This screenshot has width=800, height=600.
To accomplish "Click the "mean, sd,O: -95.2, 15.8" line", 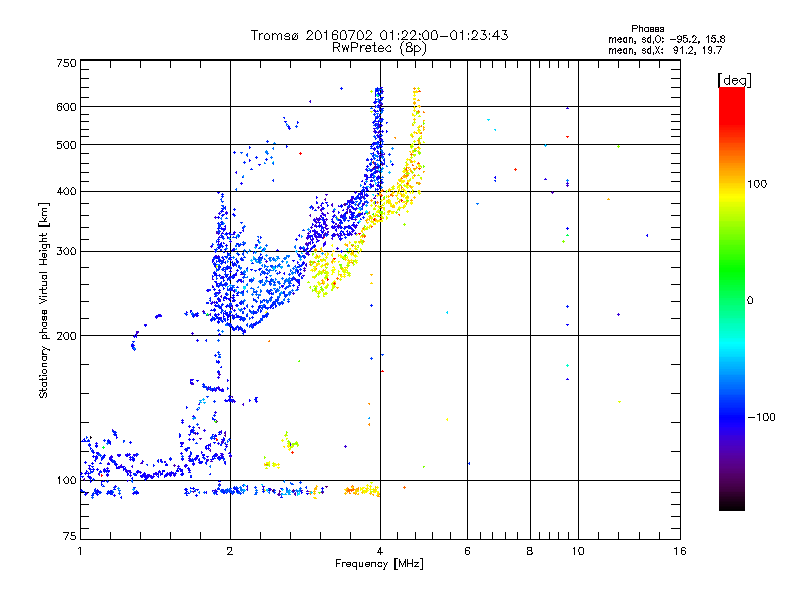I will pyautogui.click(x=666, y=39).
